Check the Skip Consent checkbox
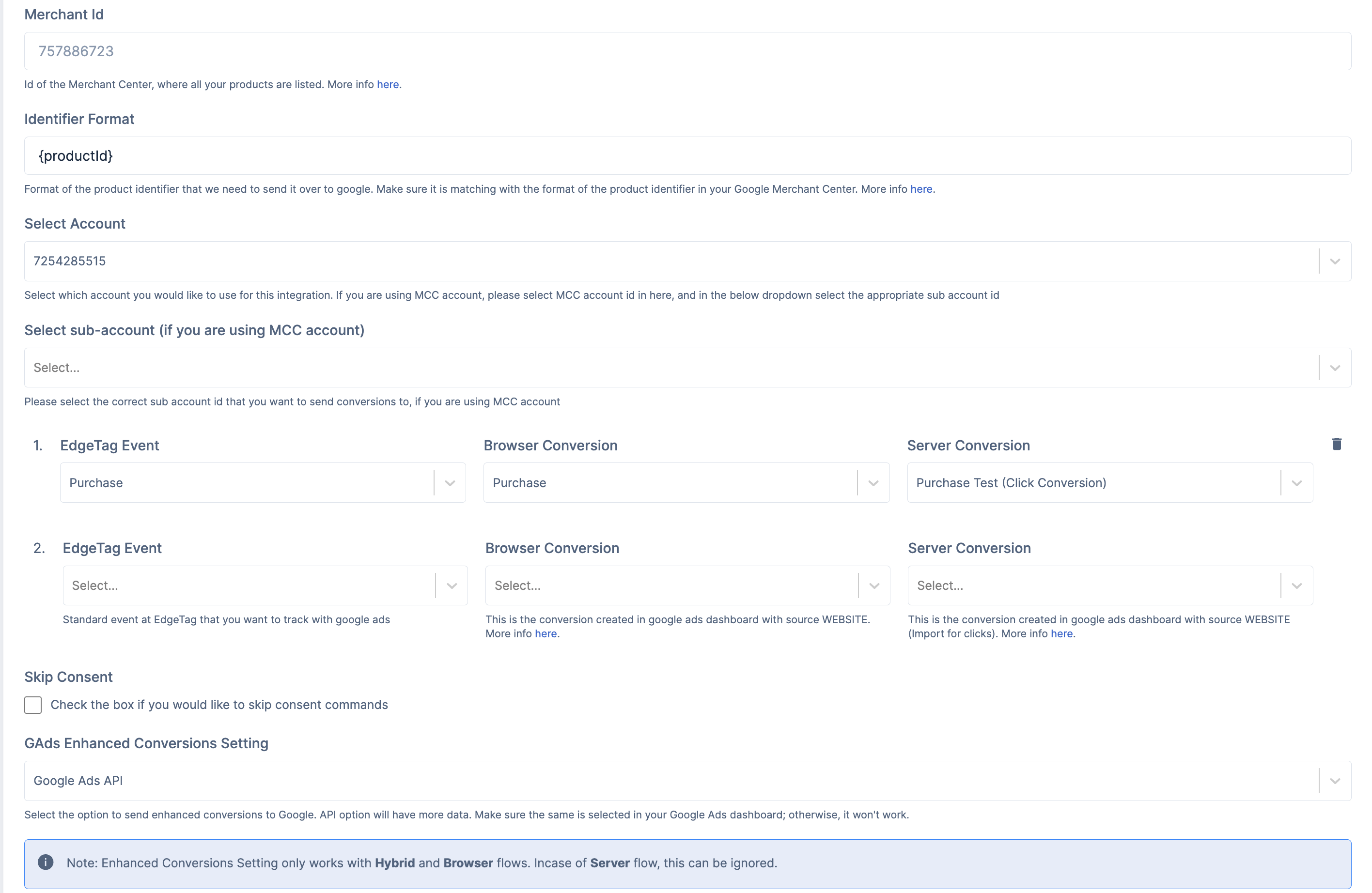Screen dimensions: 1372x893 (33, 705)
